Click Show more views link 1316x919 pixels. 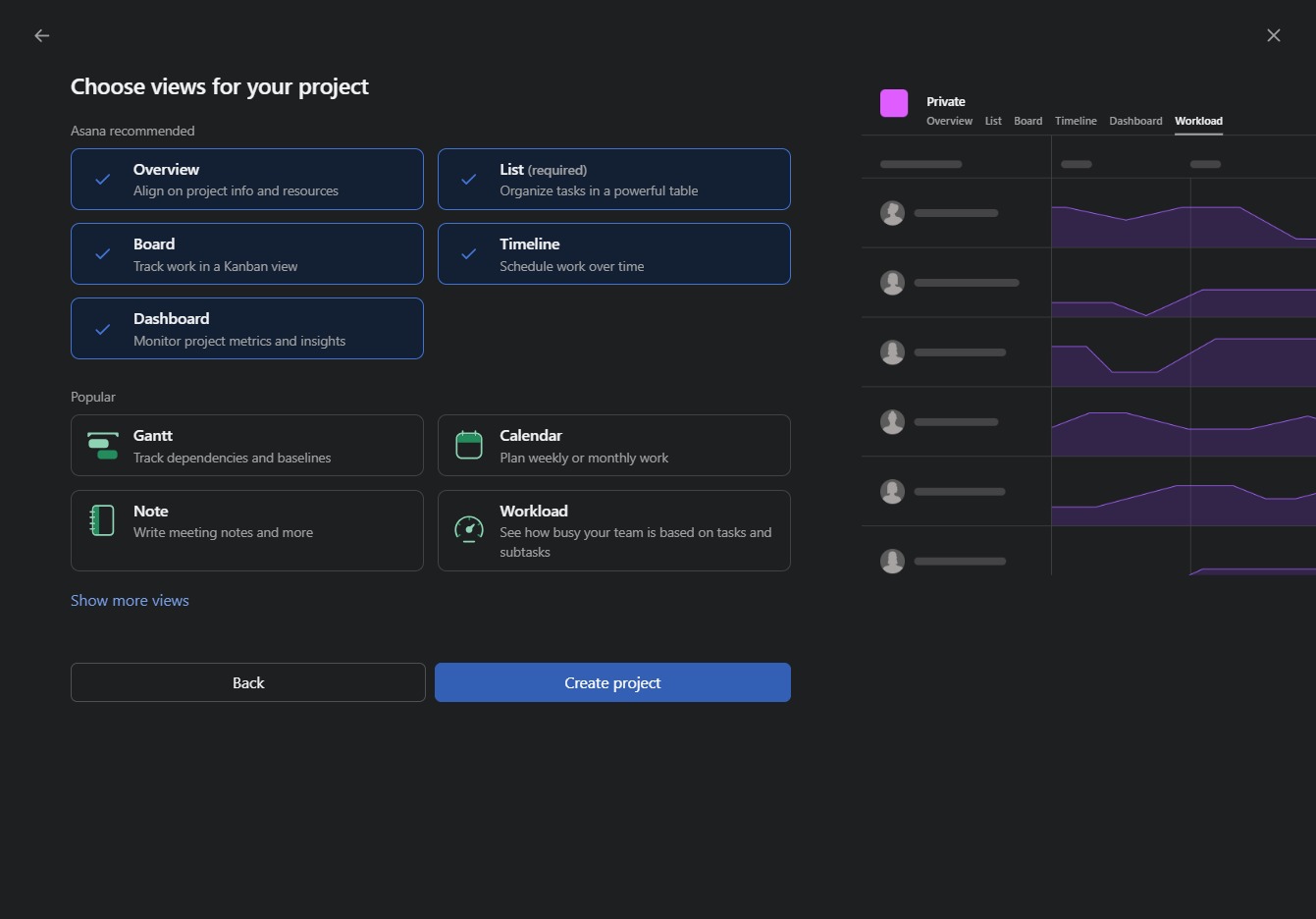tap(130, 600)
